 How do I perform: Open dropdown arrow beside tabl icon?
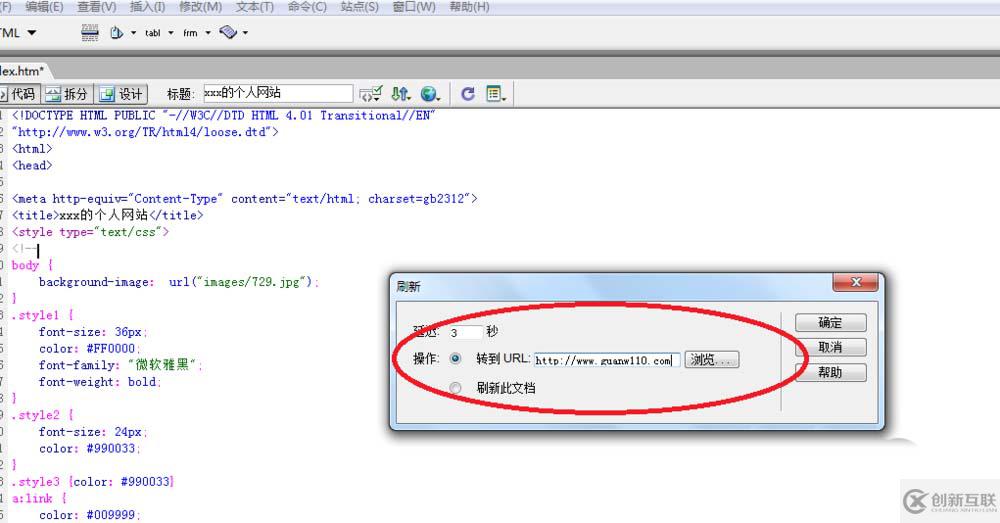pyautogui.click(x=171, y=33)
